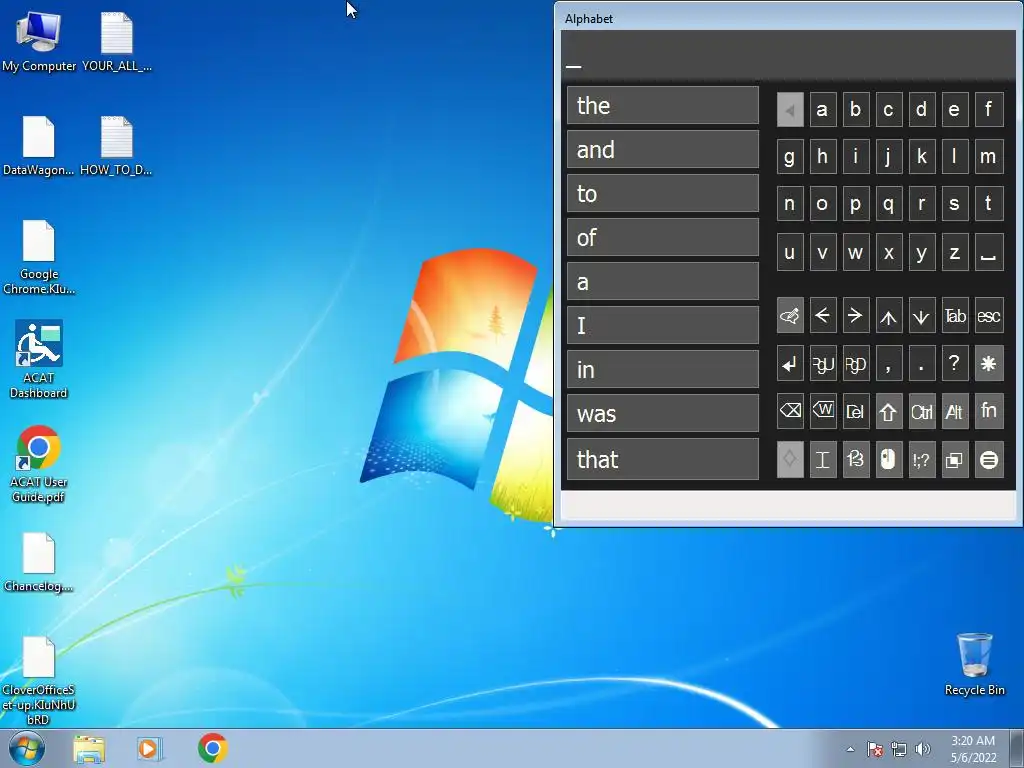Click the comma key
The image size is (1024, 768).
click(888, 364)
